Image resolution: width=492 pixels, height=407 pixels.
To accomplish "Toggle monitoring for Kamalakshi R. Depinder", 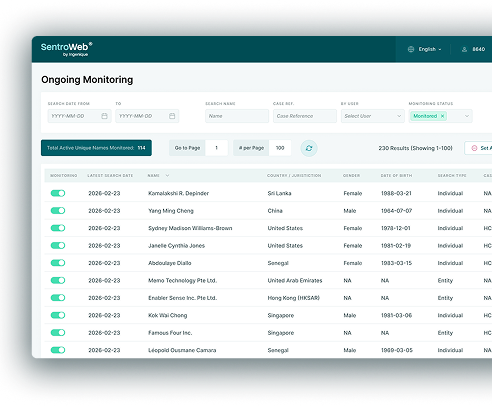I will [x=58, y=193].
